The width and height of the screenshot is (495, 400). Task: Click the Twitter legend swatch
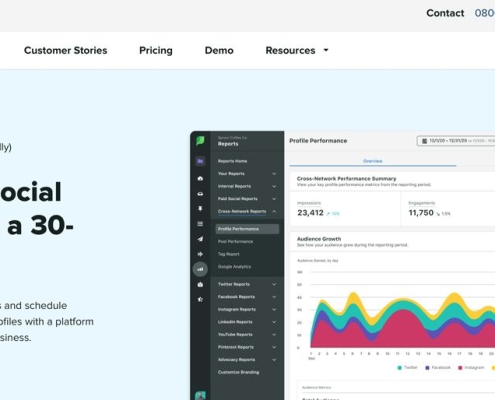(x=399, y=368)
